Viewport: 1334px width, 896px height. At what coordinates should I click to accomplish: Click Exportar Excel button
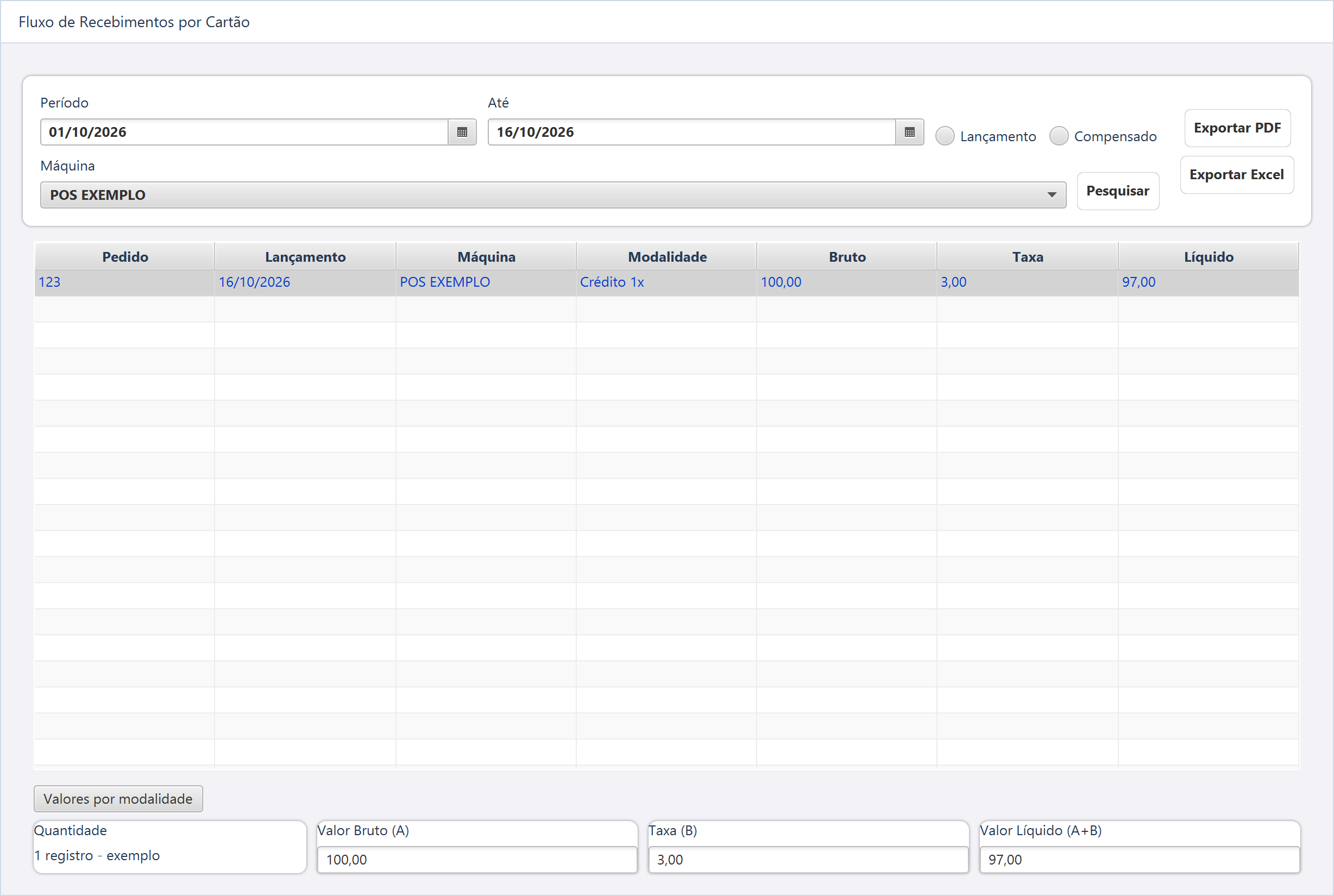tap(1236, 175)
